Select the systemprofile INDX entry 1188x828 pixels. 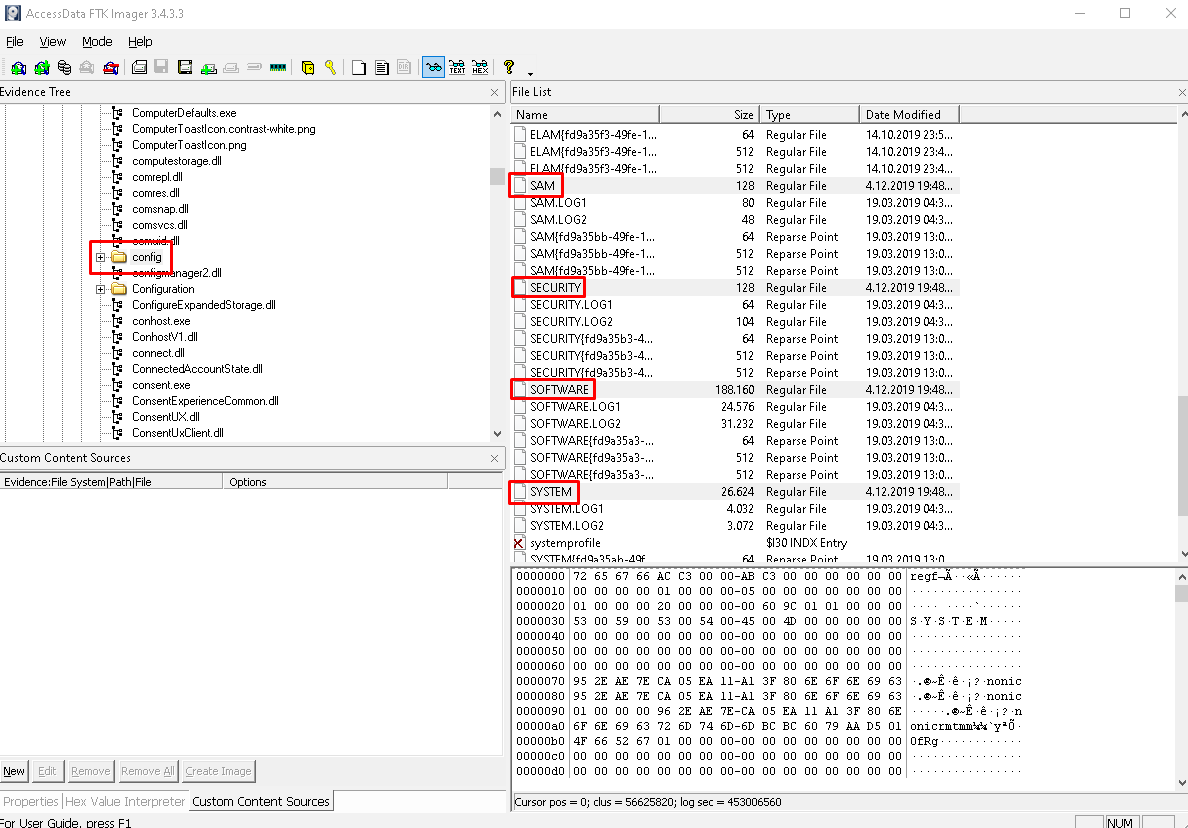[565, 543]
